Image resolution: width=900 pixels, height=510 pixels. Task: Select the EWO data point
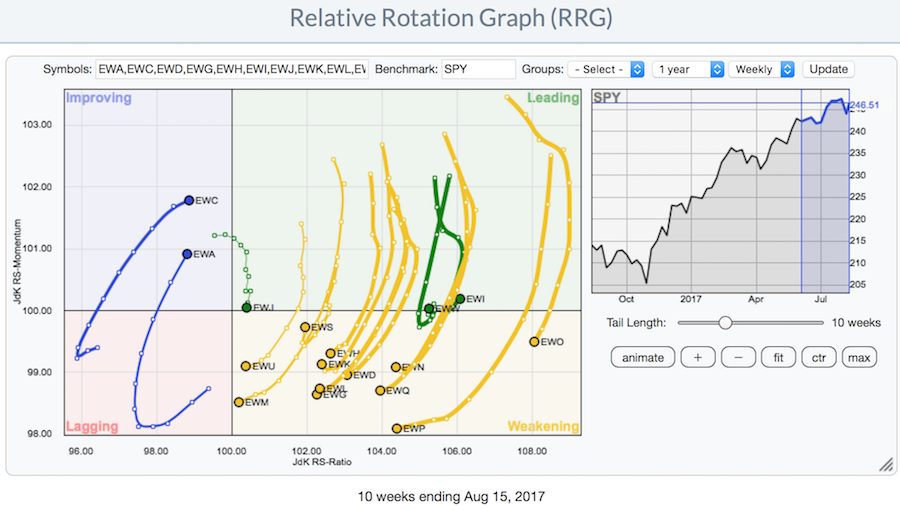(x=534, y=342)
